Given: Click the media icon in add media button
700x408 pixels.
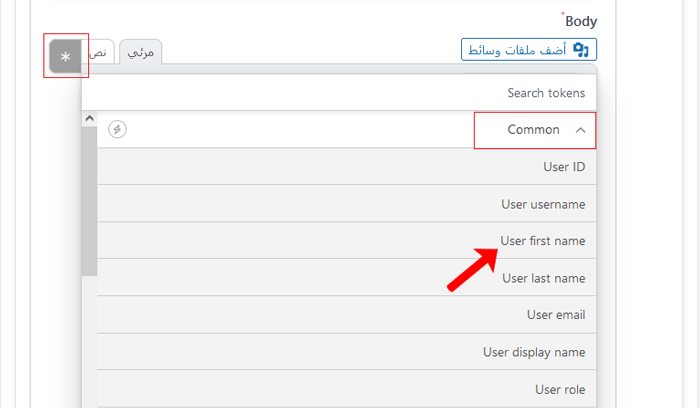Looking at the screenshot, I should click(579, 50).
